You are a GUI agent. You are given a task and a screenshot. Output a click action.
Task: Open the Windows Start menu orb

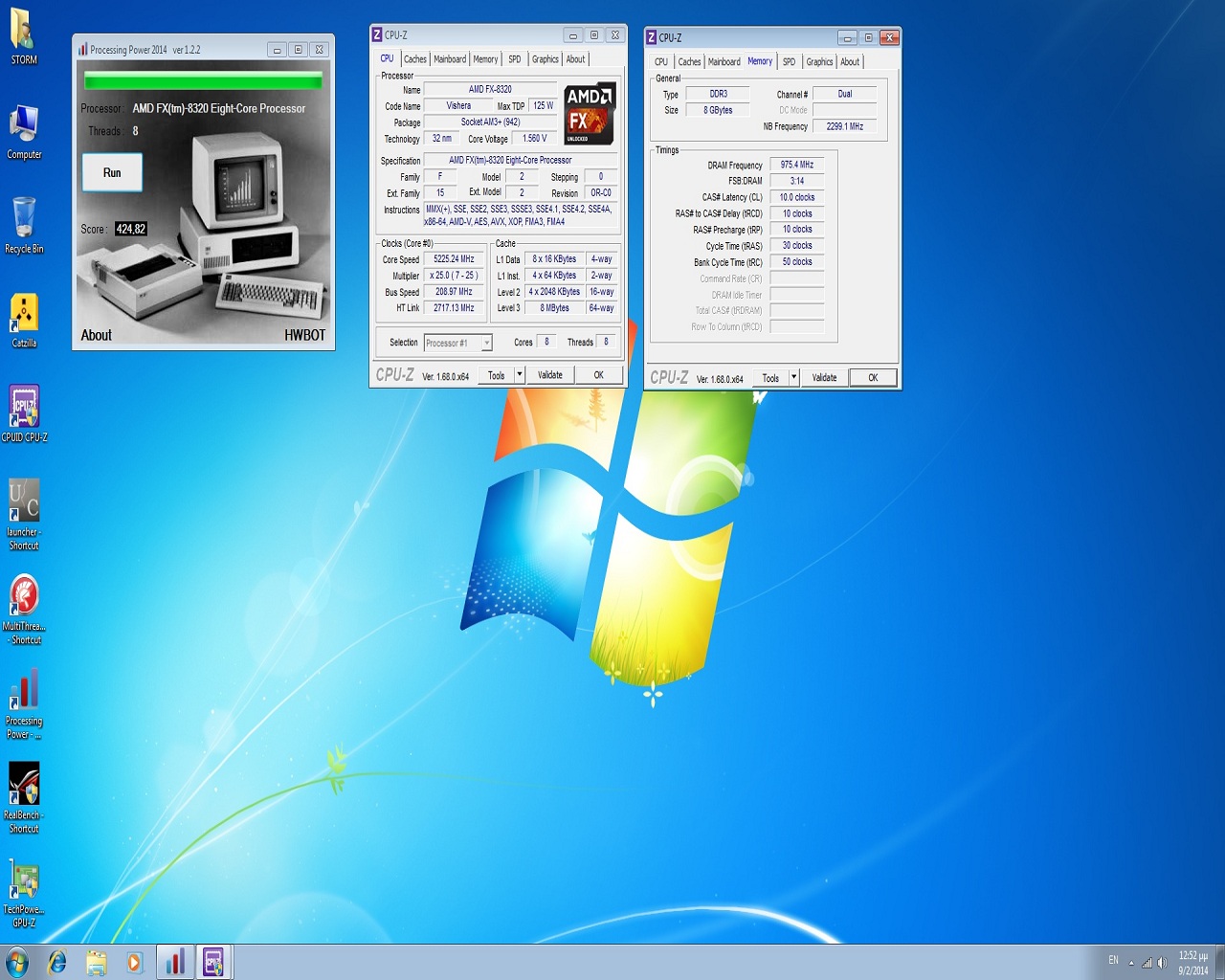[x=17, y=962]
